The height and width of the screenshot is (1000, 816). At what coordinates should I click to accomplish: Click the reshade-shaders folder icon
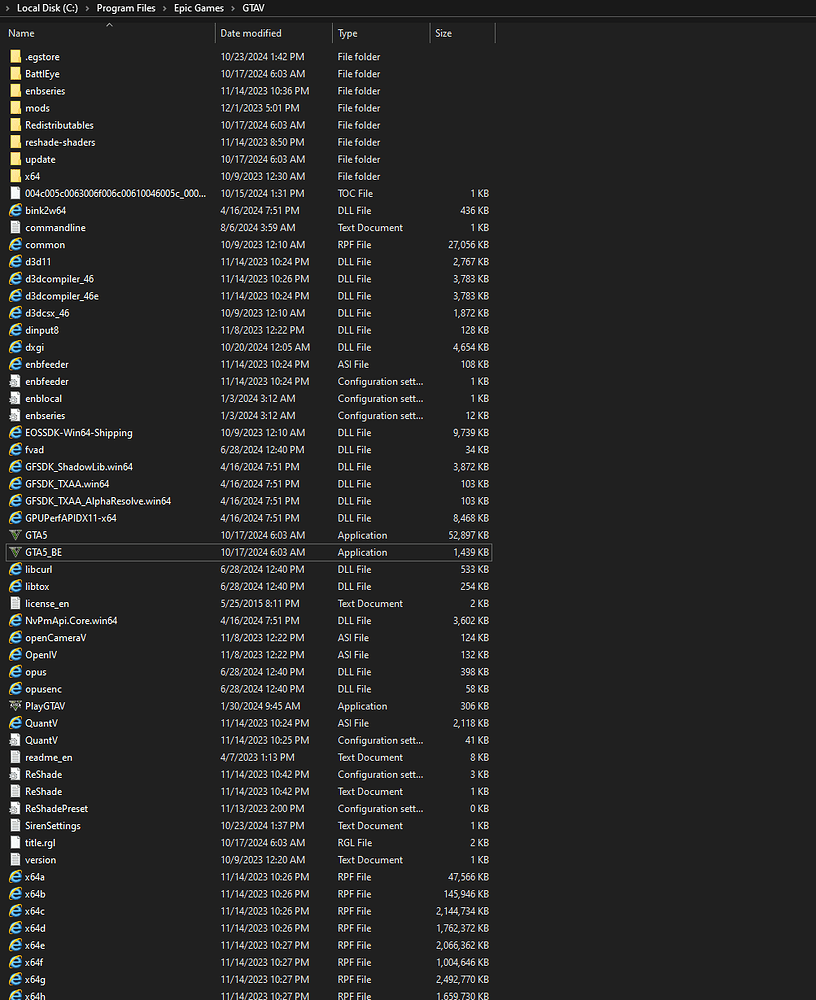coord(15,142)
